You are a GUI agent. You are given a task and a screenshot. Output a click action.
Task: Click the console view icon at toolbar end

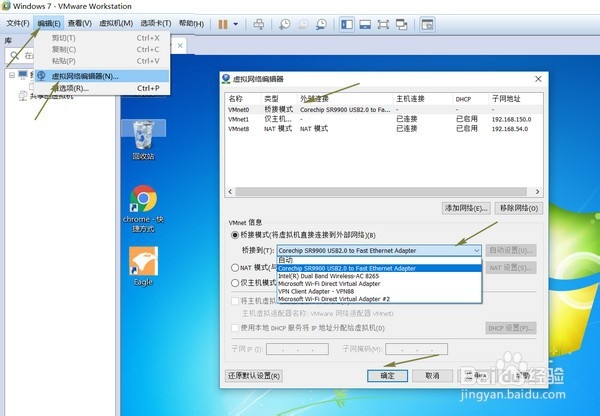[427, 24]
